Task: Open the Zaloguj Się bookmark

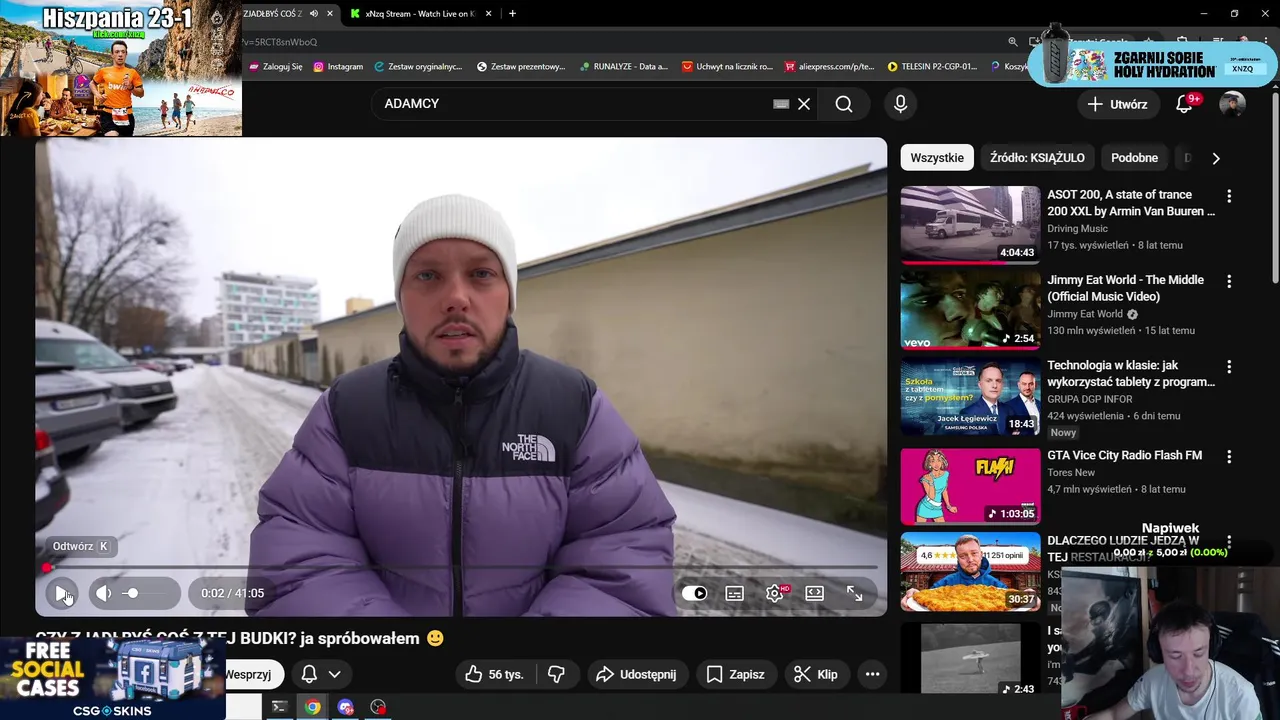Action: [275, 67]
